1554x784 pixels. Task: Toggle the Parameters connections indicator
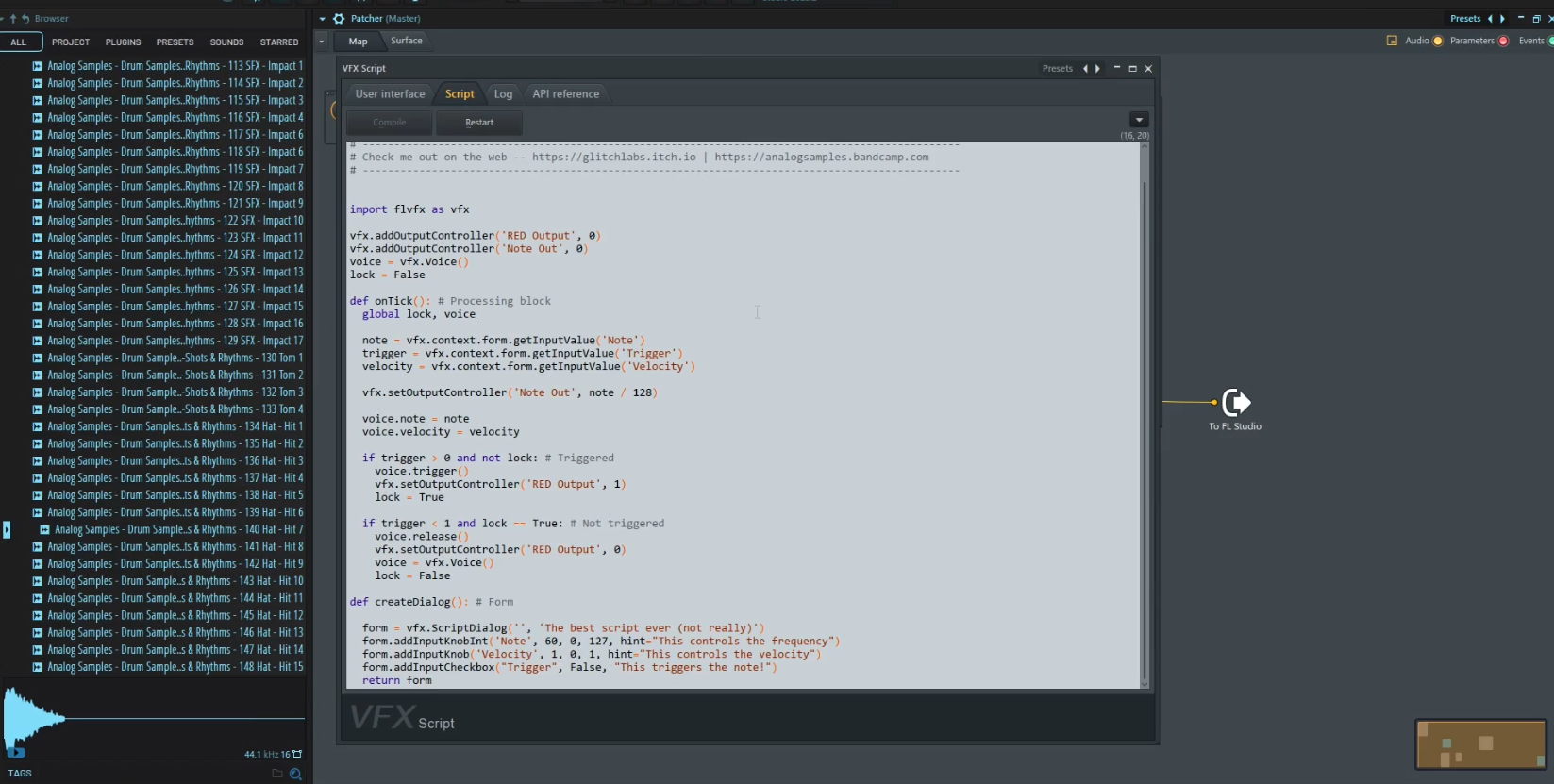(x=1503, y=41)
